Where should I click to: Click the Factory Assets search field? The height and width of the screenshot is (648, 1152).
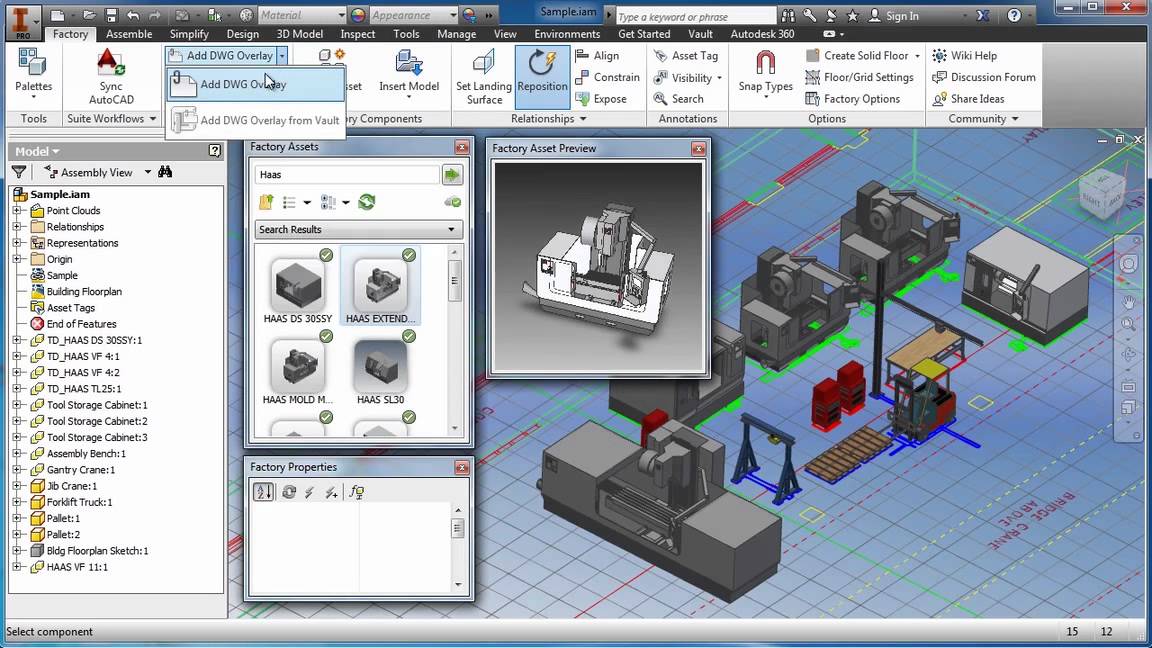click(347, 174)
